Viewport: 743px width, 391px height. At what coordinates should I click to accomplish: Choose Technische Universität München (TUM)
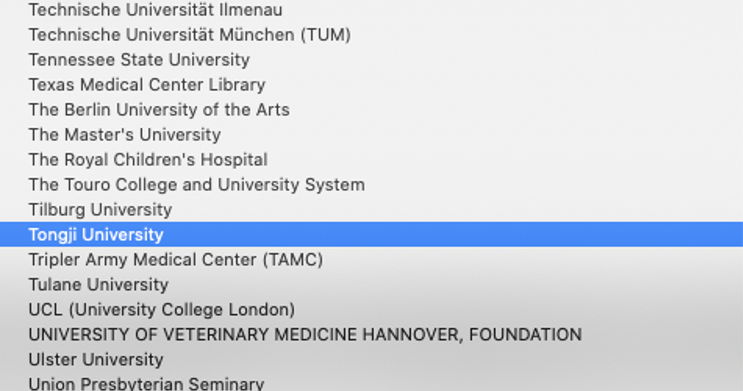[x=372, y=35]
